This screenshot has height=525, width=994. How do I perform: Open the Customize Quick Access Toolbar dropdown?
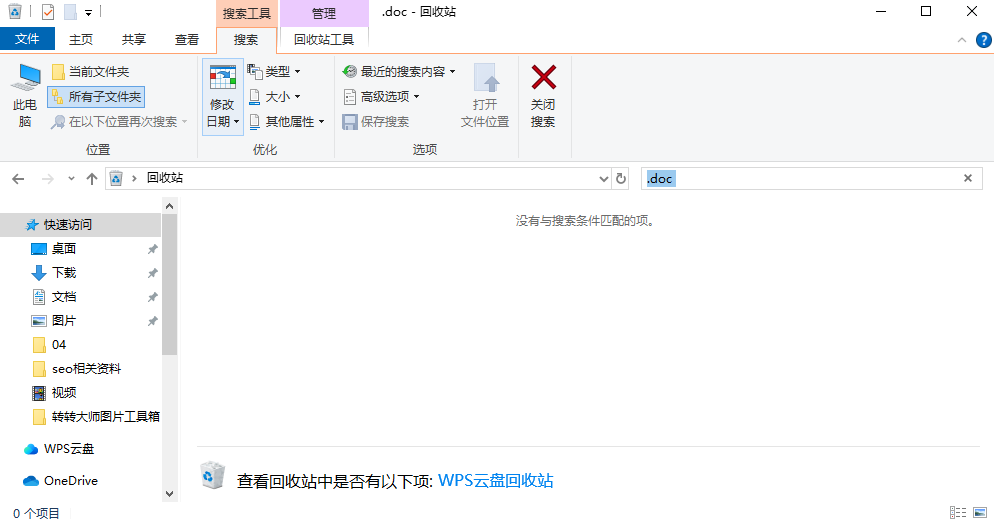pyautogui.click(x=89, y=12)
